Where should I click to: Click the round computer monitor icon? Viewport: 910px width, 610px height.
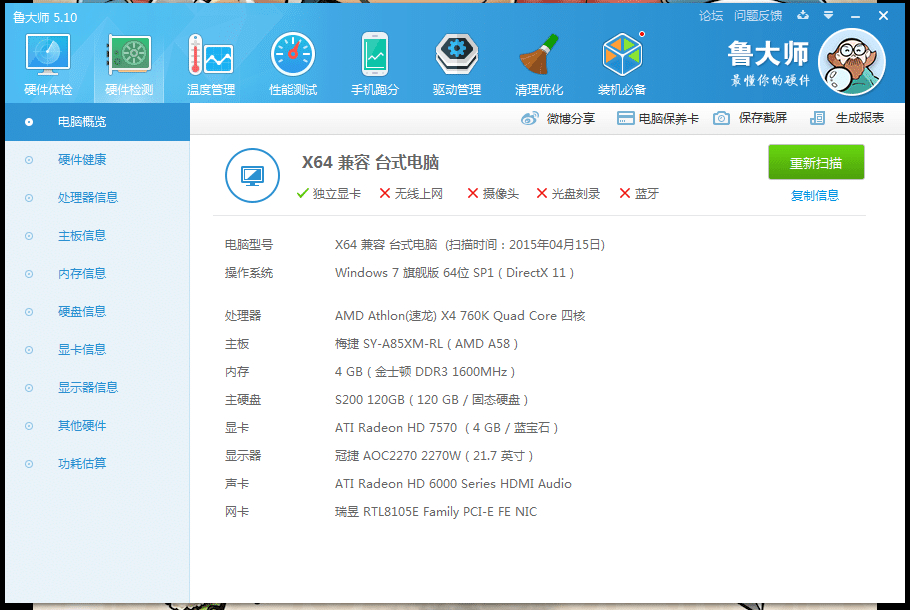click(252, 175)
